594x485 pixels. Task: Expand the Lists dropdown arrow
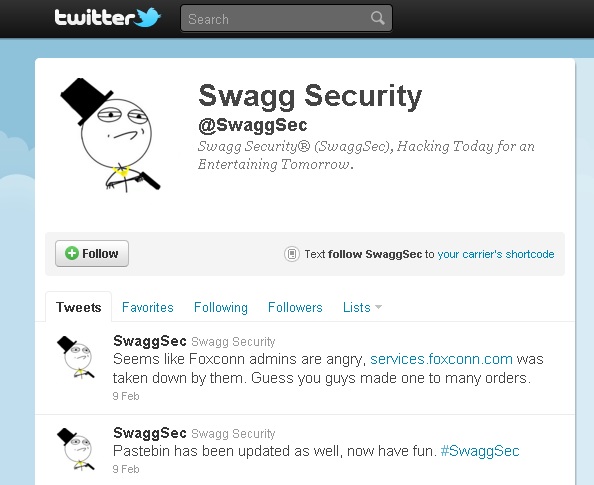[x=378, y=307]
